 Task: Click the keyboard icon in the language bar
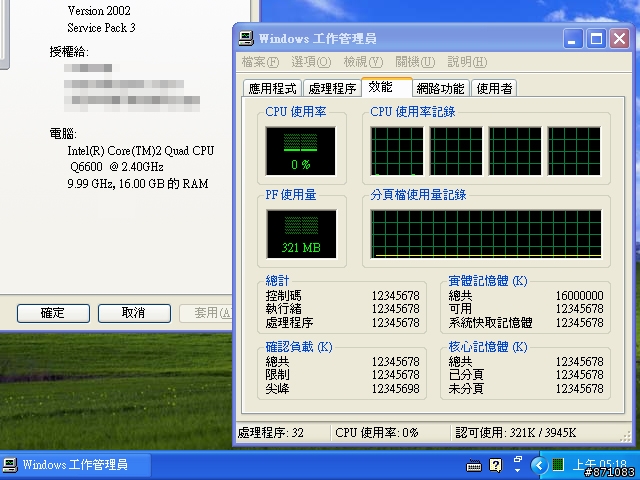[473, 465]
